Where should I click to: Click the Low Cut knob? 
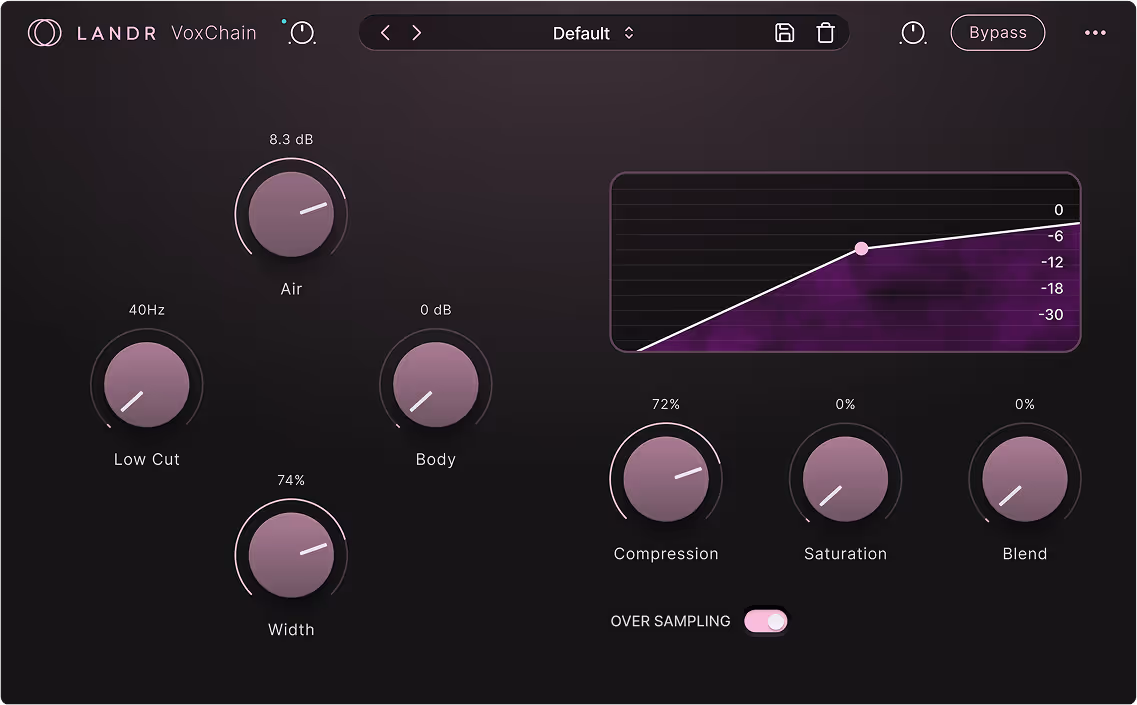coord(146,384)
